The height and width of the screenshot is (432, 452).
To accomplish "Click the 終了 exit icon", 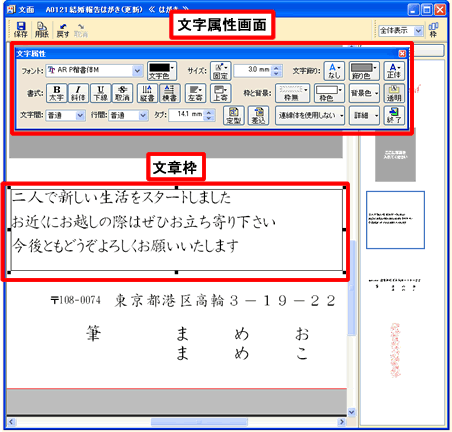I will [394, 115].
